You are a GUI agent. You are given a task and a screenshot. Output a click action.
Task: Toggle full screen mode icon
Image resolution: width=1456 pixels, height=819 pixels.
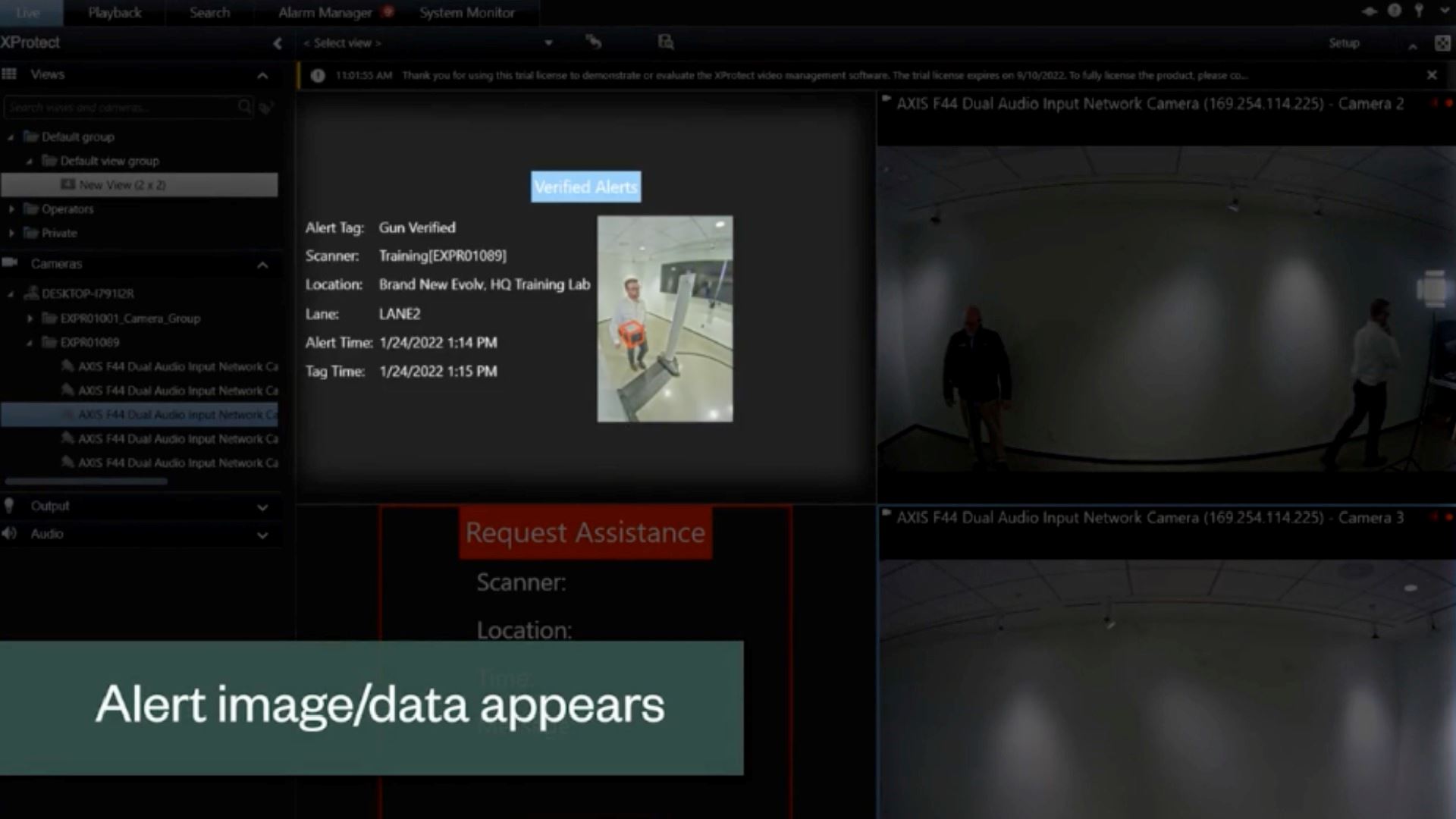click(1442, 43)
